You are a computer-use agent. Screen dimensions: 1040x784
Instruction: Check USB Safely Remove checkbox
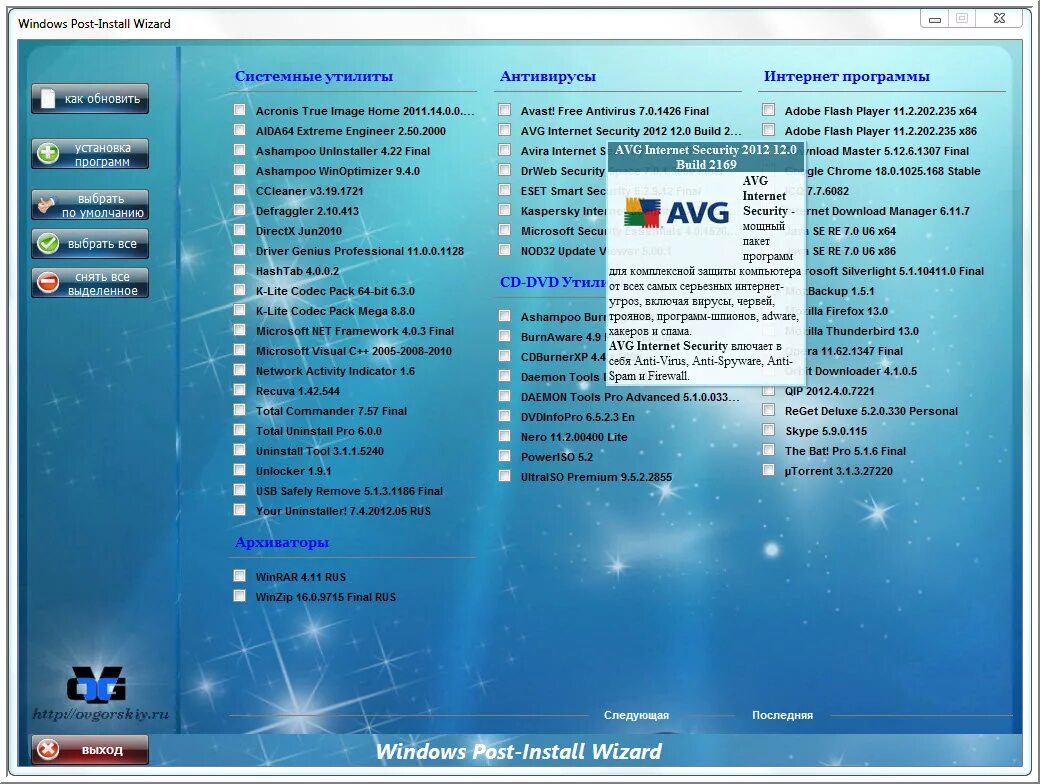pos(239,490)
